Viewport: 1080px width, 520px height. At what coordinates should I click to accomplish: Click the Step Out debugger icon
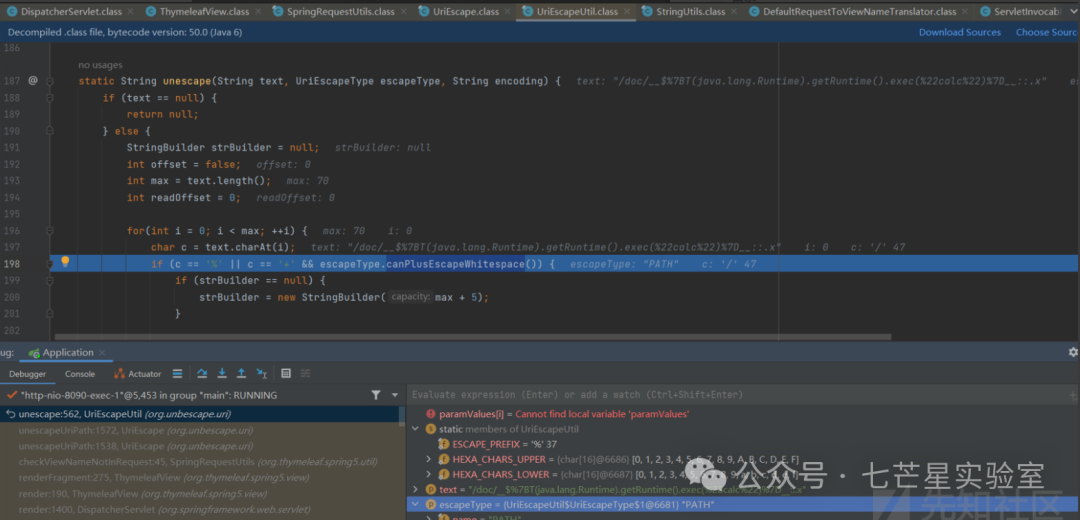click(x=242, y=373)
